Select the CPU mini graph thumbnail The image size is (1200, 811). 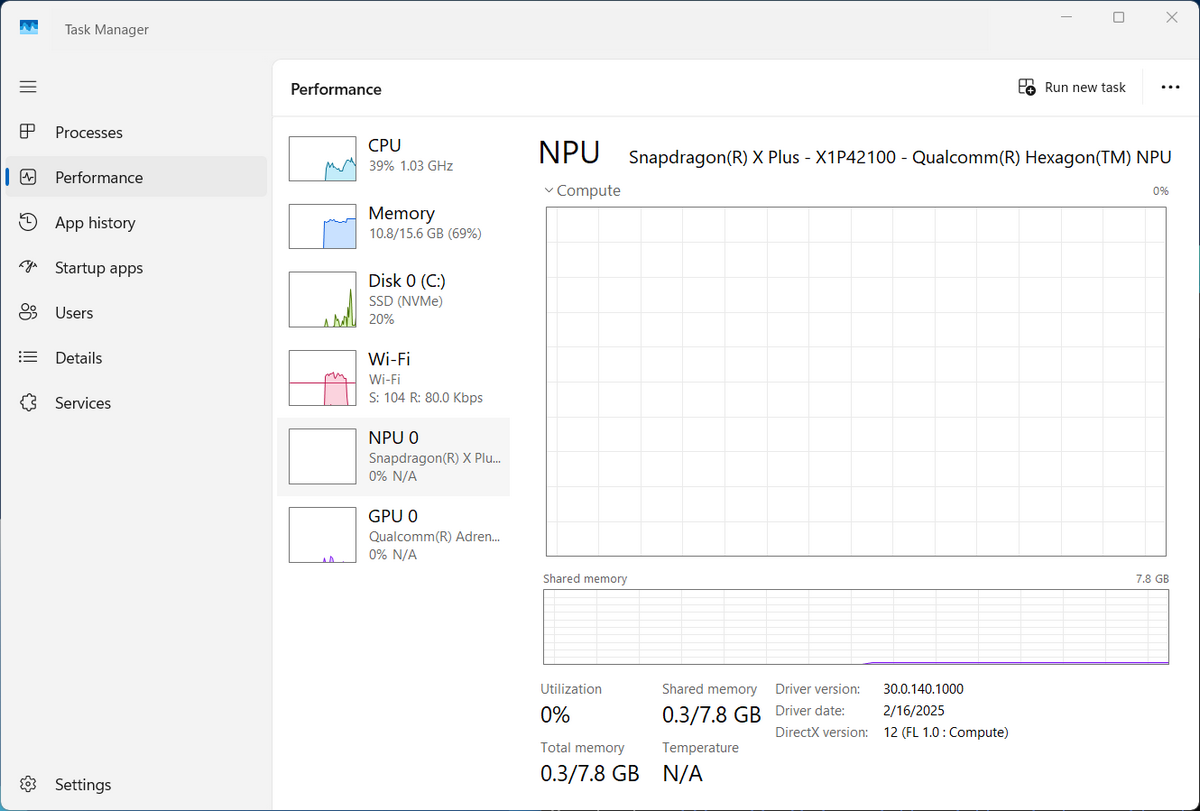[x=322, y=159]
